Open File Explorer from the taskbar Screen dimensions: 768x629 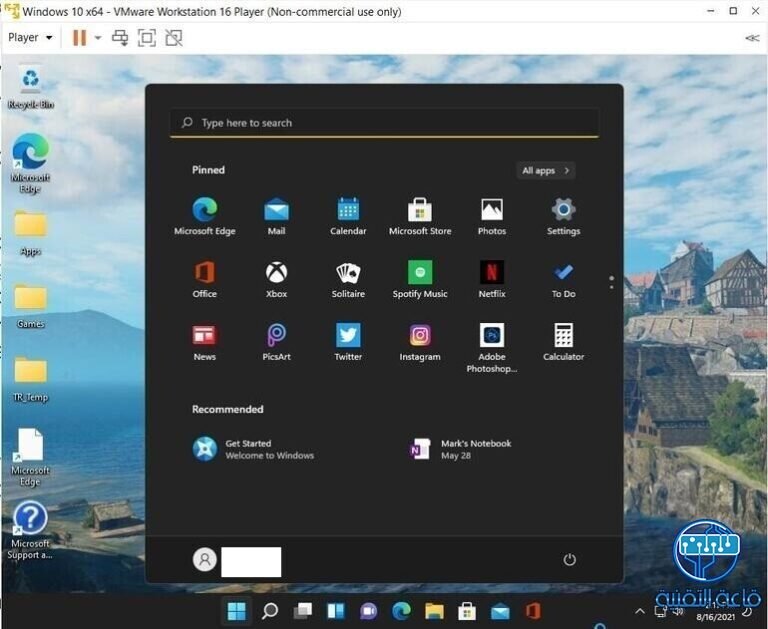click(434, 611)
